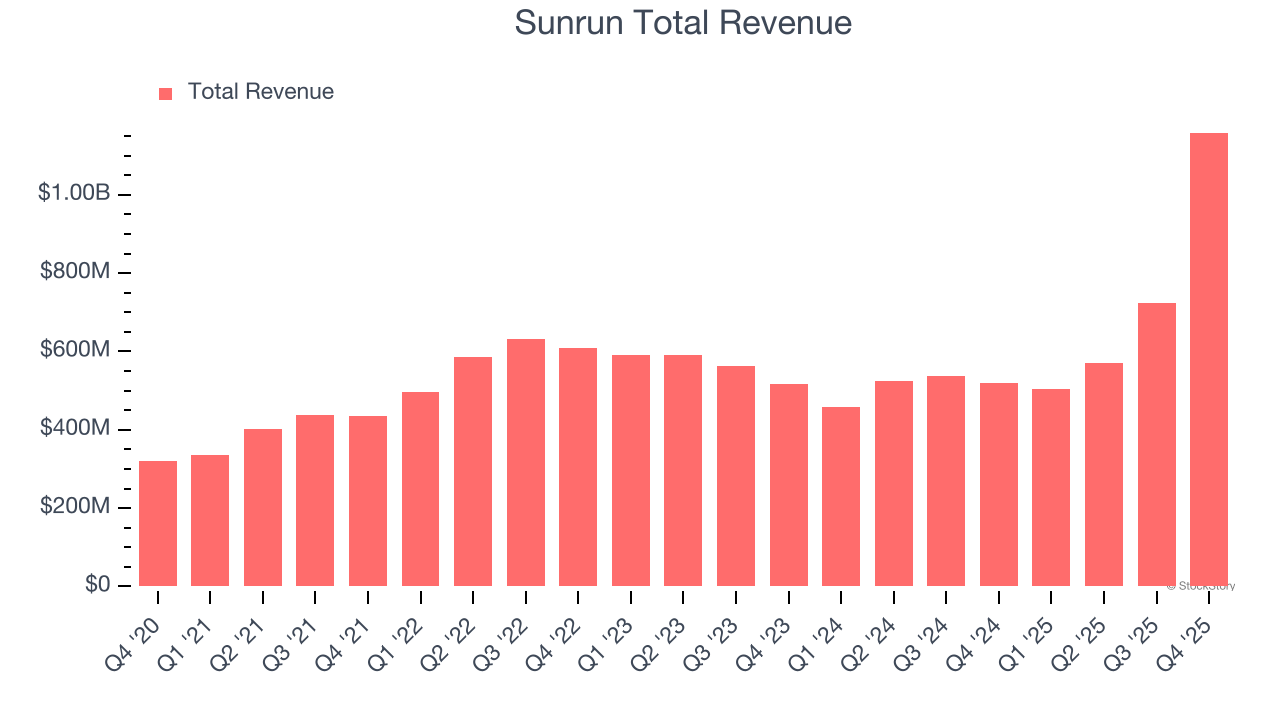
Task: Select the Q2 '23 revenue bar
Action: click(x=683, y=470)
